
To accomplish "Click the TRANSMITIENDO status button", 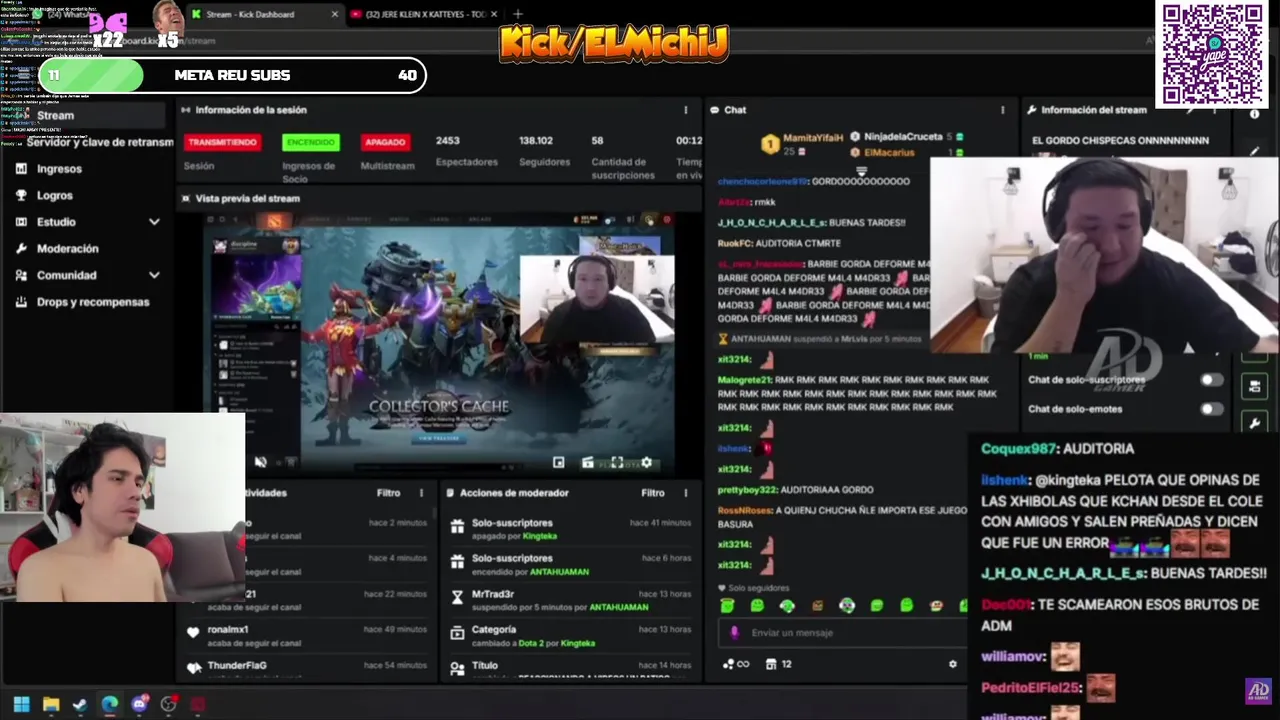I will tap(222, 142).
